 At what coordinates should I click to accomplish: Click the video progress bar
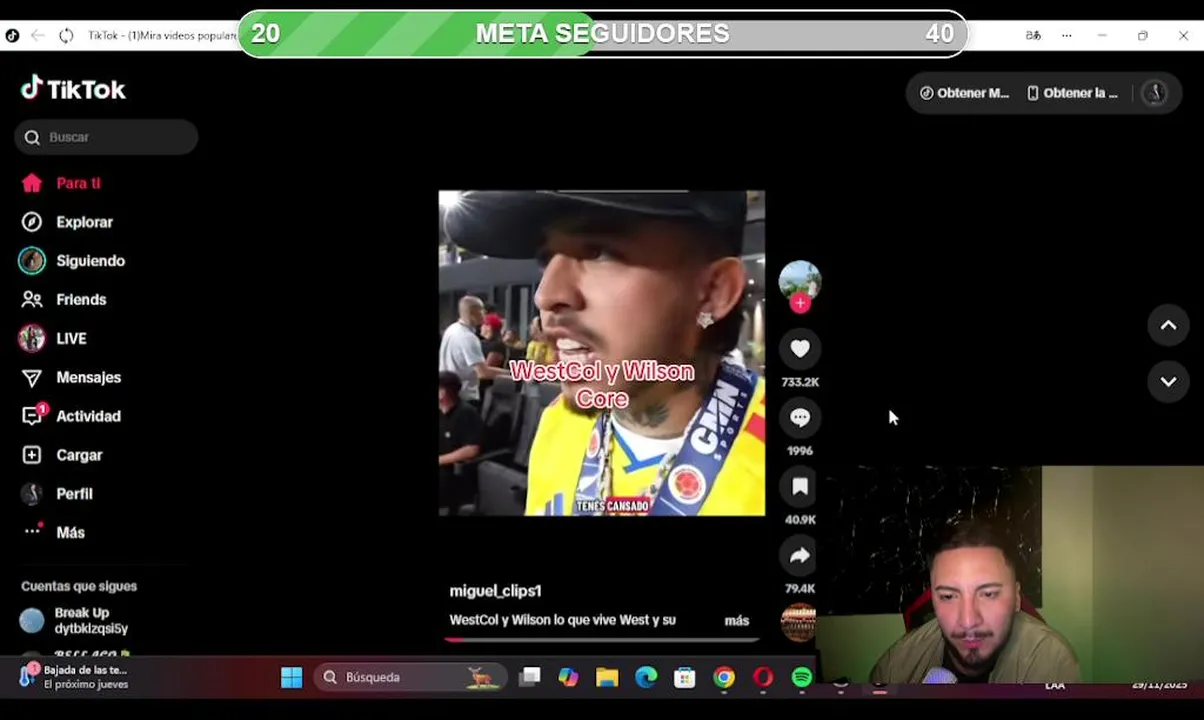click(602, 640)
